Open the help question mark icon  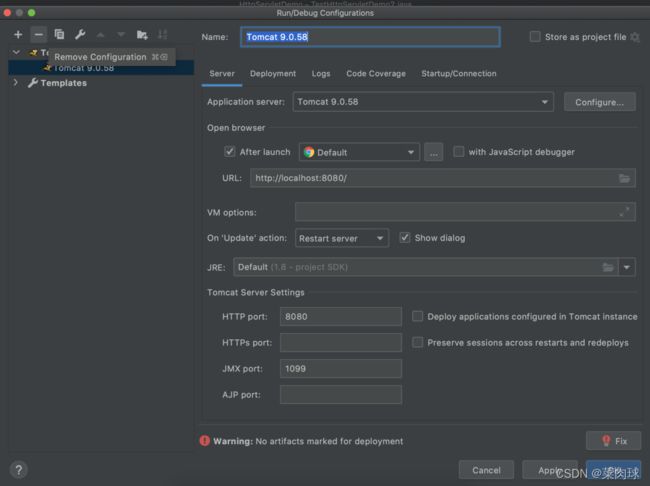click(x=18, y=470)
